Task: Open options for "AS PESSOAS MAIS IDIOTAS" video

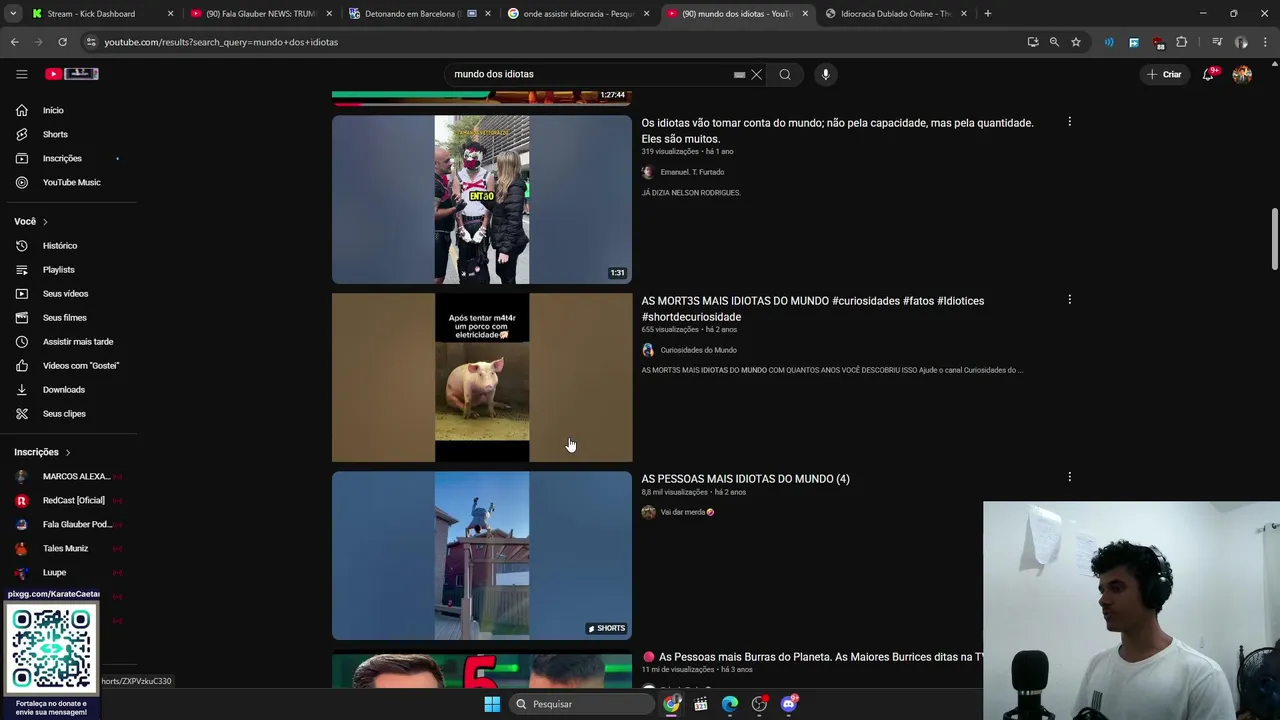Action: [1069, 478]
